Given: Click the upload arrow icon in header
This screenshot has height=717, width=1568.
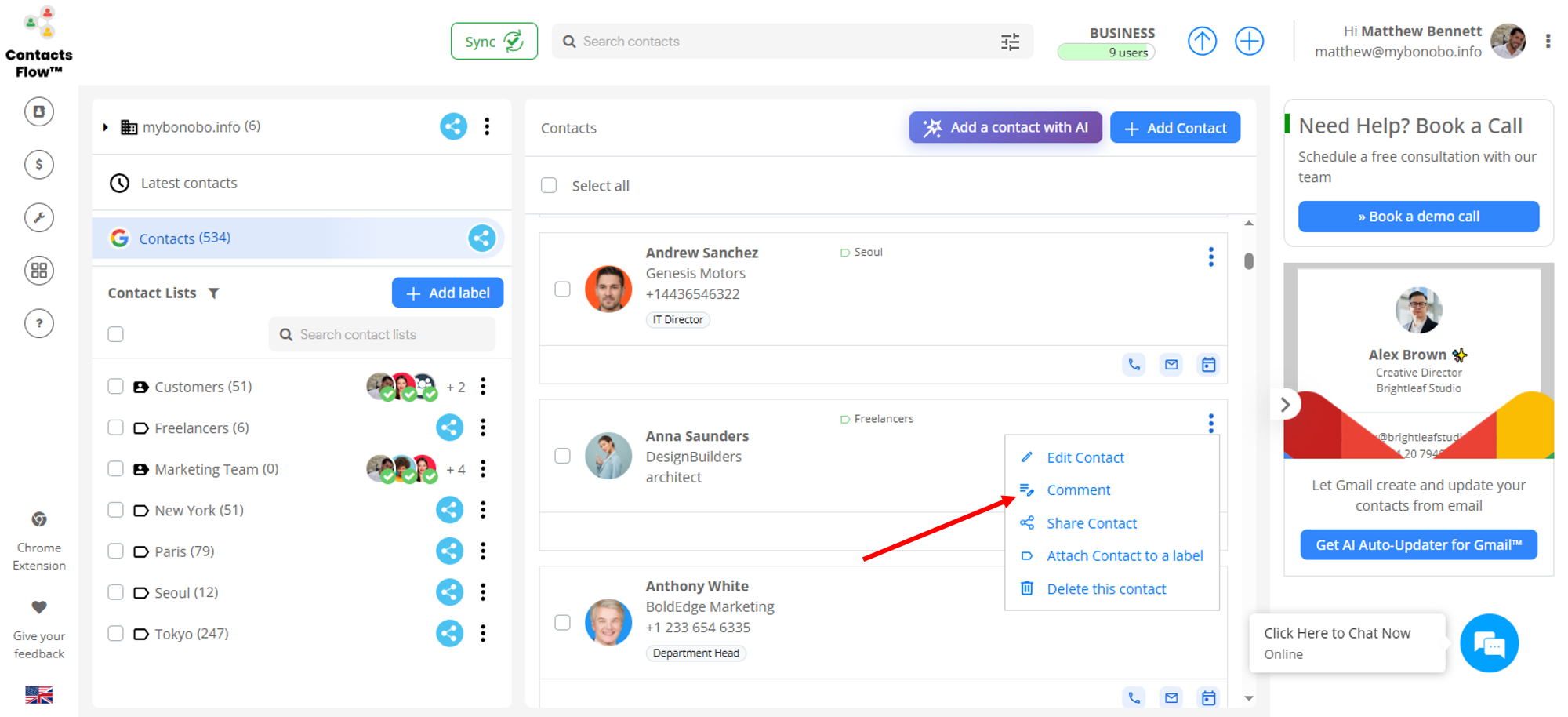Looking at the screenshot, I should pyautogui.click(x=1202, y=41).
